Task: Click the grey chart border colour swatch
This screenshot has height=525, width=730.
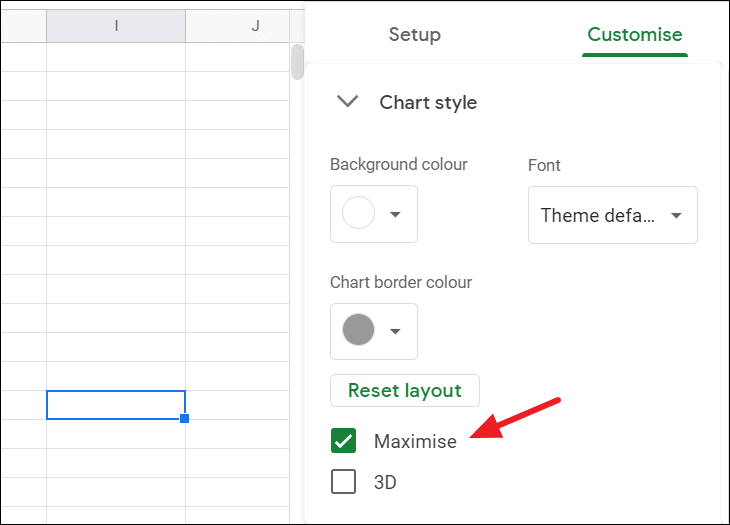Action: 359,331
